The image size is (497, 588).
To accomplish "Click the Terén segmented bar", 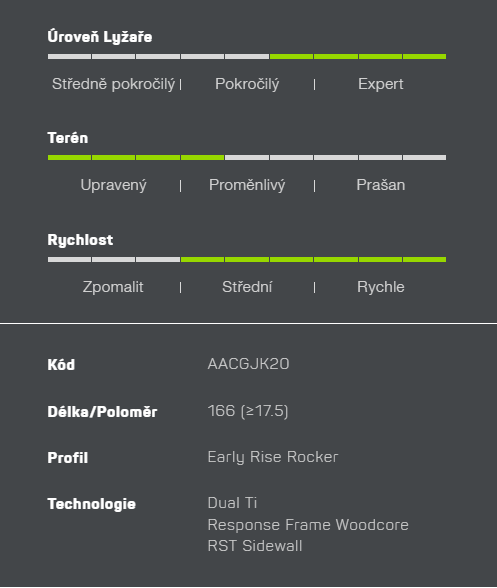I will (x=247, y=158).
